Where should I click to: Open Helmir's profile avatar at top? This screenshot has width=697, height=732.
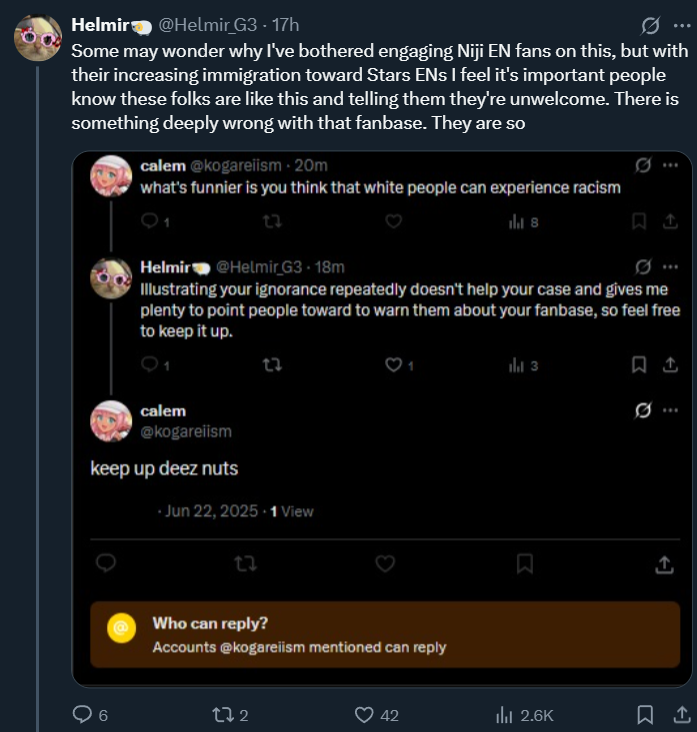tap(38, 39)
